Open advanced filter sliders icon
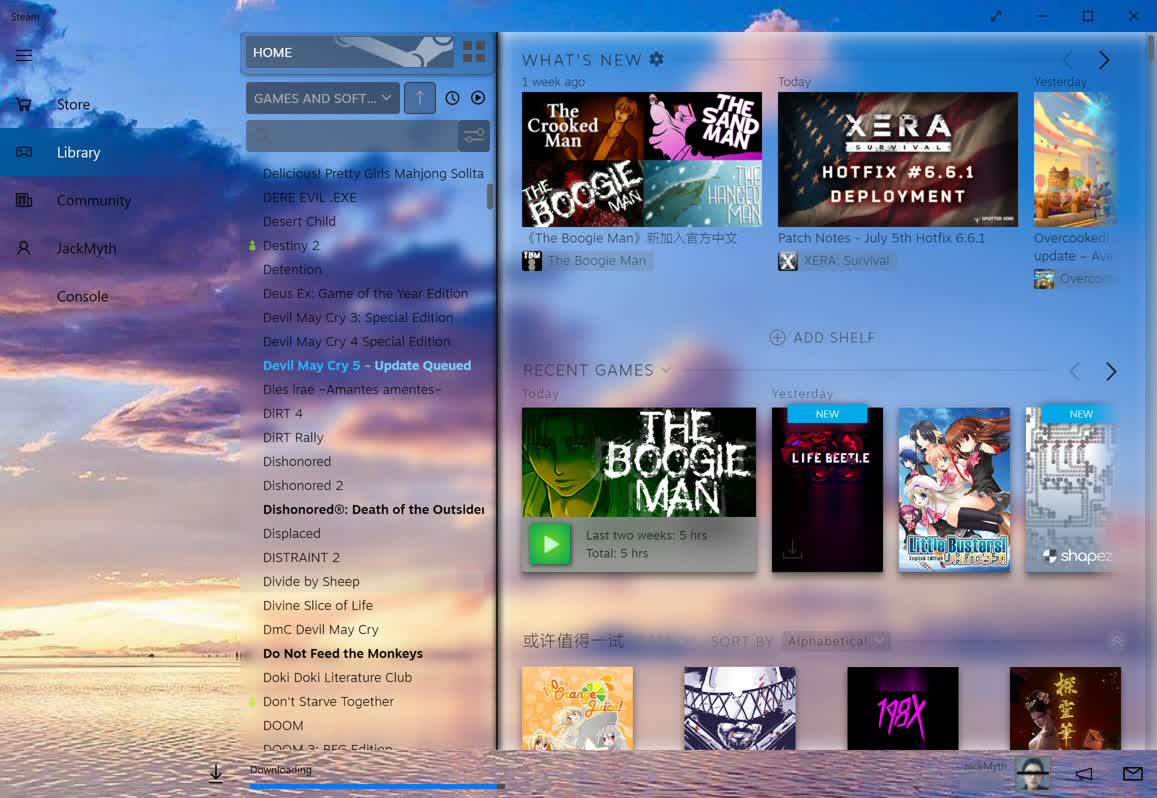This screenshot has width=1157, height=798. point(473,136)
